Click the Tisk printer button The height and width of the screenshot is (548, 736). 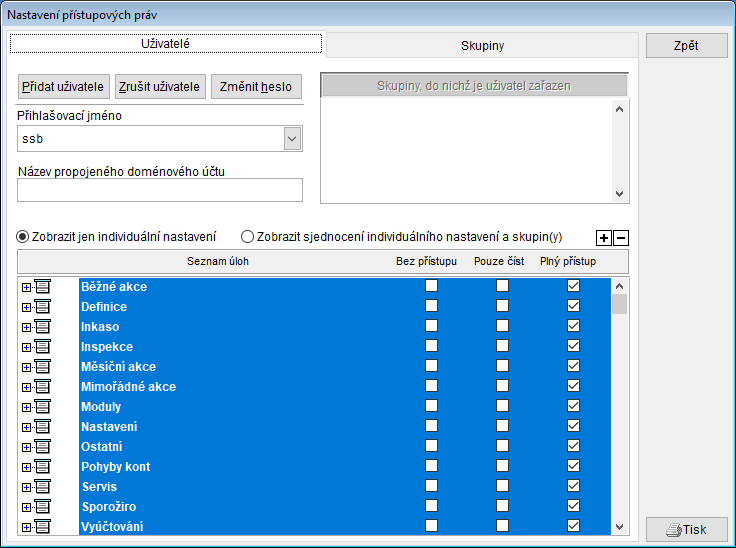click(686, 530)
